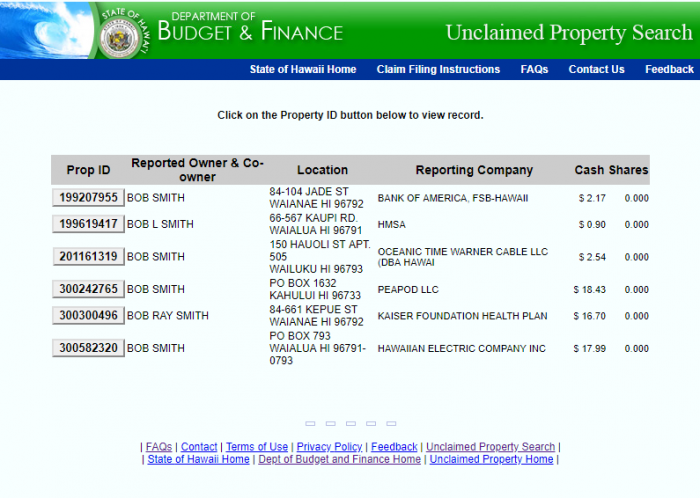This screenshot has height=498, width=700.
Task: Open Unclaimed Property Search footer link
Action: (x=490, y=447)
